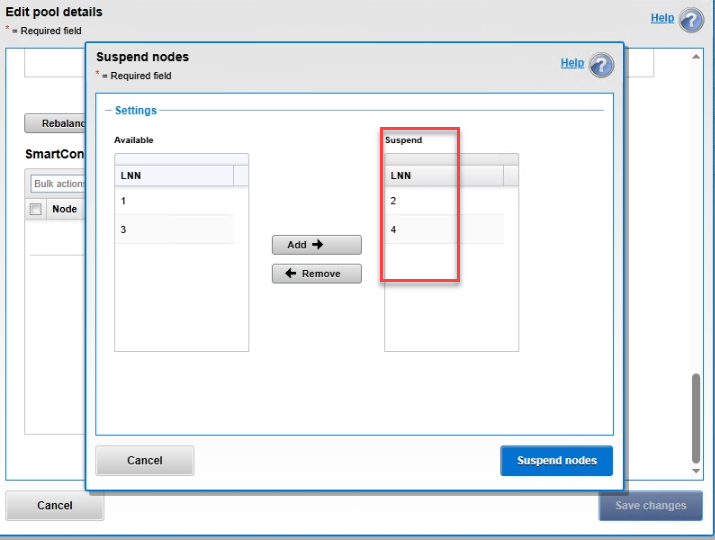The image size is (715, 540).
Task: Click the scrollbar down arrow
Action: tap(697, 470)
